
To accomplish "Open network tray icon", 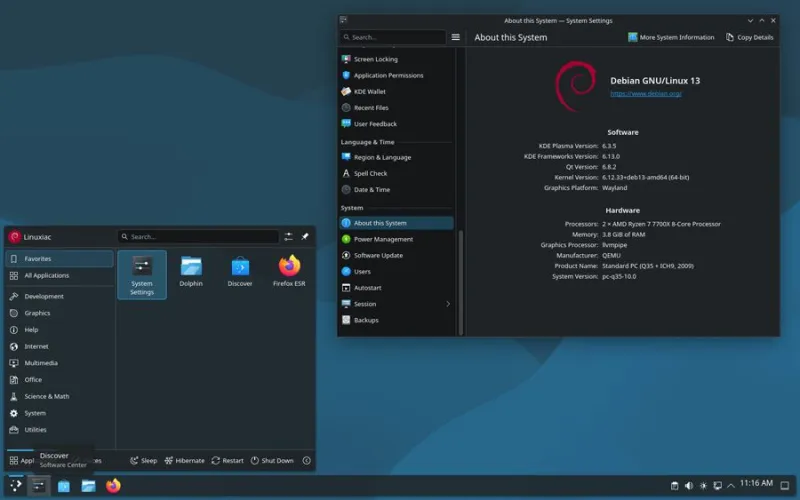I will (717, 486).
